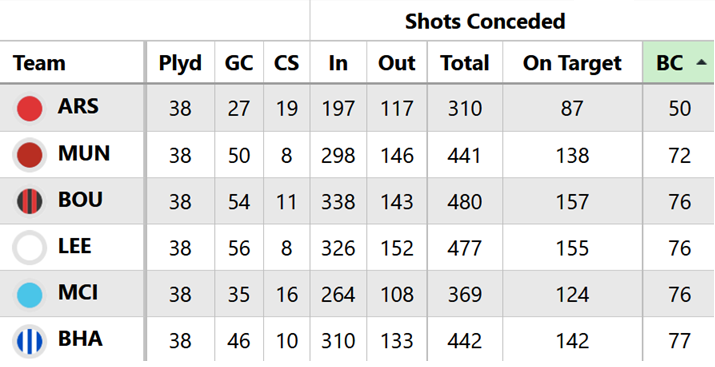Click the MUN dark red team badge
715x367 pixels.
[30, 155]
